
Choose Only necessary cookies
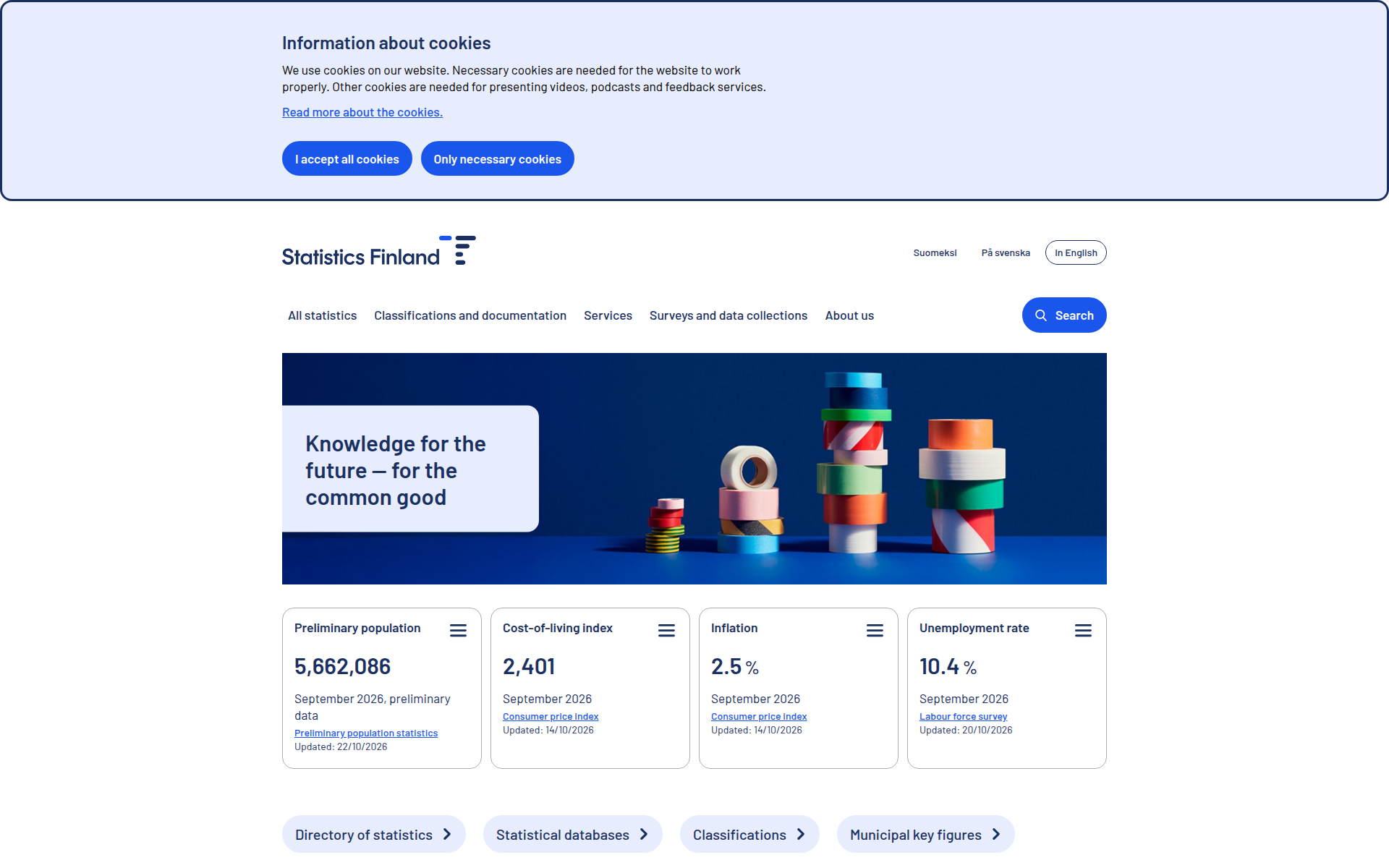[498, 158]
